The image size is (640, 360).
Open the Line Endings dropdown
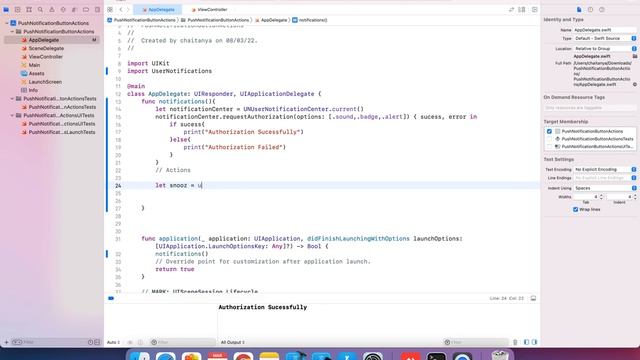point(604,178)
